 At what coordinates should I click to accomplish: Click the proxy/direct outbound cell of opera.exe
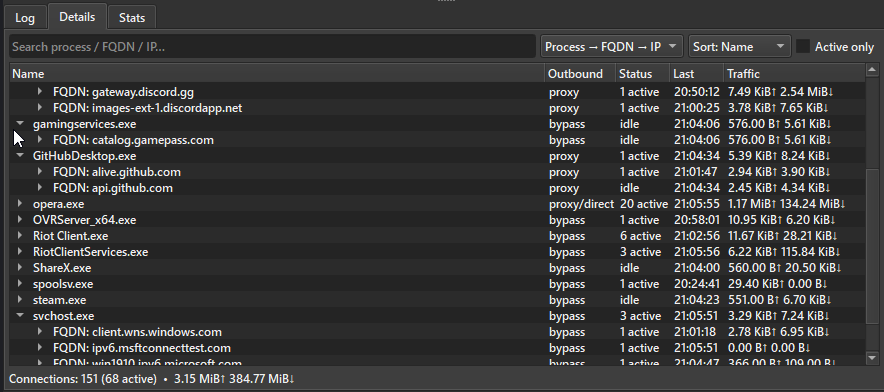[581, 204]
